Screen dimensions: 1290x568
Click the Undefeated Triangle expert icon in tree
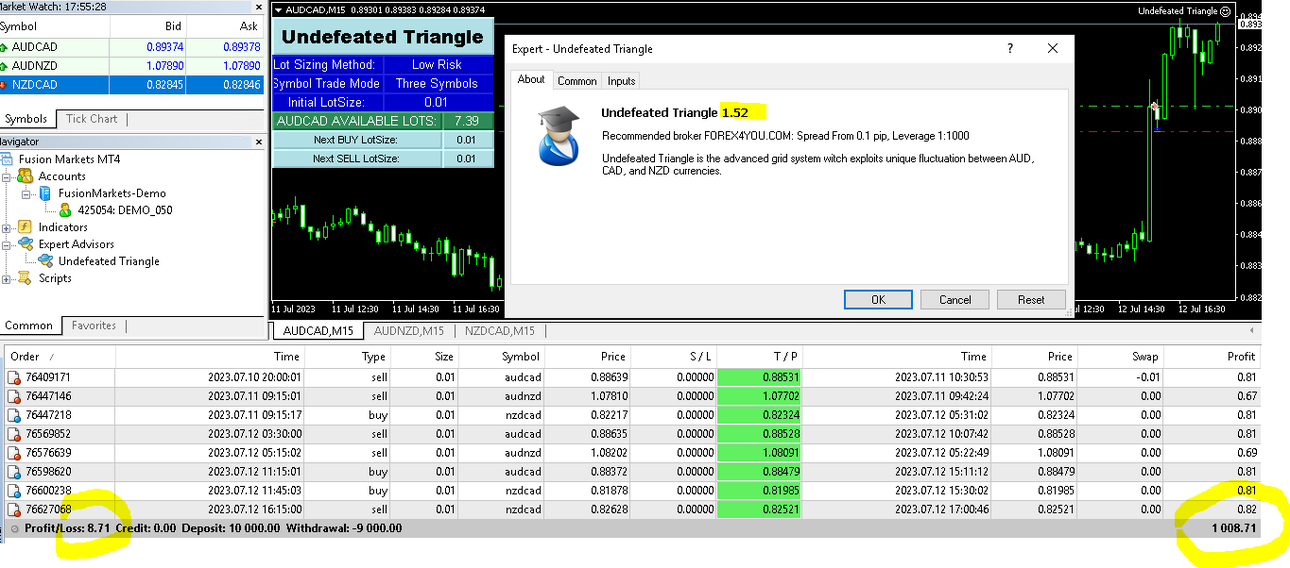[46, 261]
